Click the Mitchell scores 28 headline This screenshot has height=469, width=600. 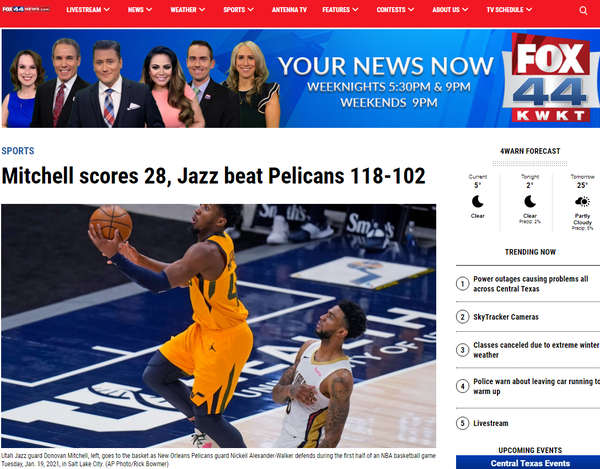[x=213, y=176]
